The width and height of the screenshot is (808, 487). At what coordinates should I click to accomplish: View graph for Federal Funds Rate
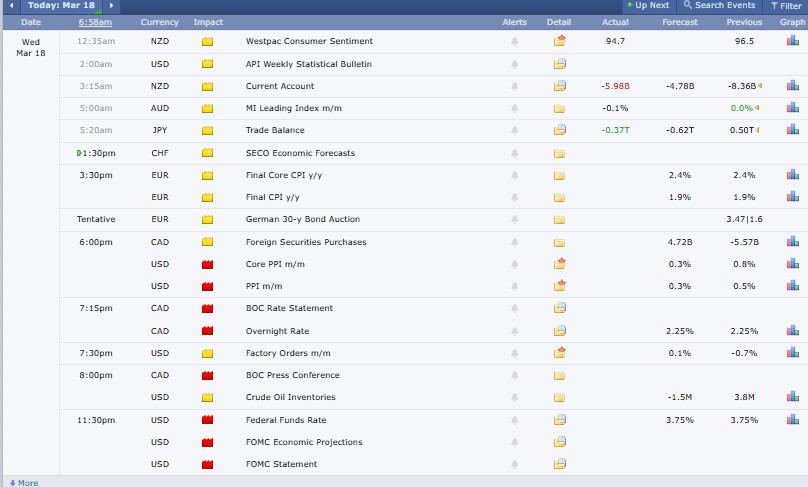pyautogui.click(x=792, y=420)
